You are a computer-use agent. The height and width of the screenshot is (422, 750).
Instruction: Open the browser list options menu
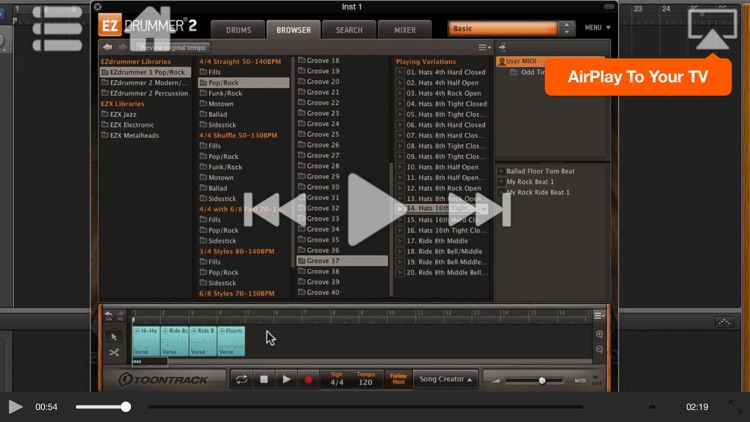pyautogui.click(x=485, y=47)
